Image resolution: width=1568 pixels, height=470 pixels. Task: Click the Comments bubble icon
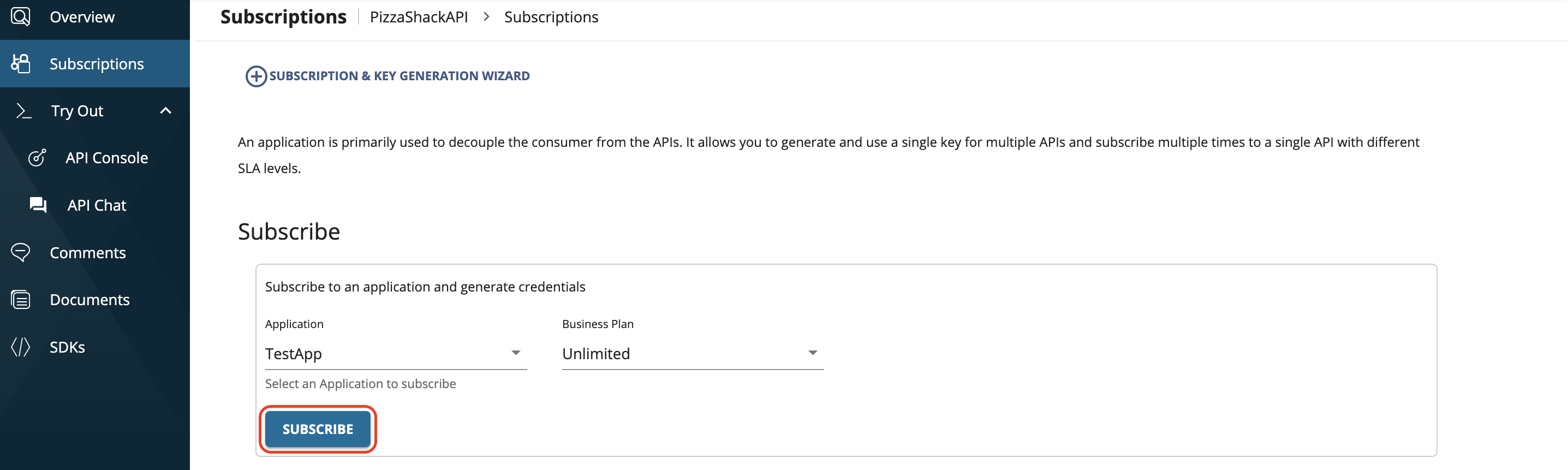pos(21,252)
